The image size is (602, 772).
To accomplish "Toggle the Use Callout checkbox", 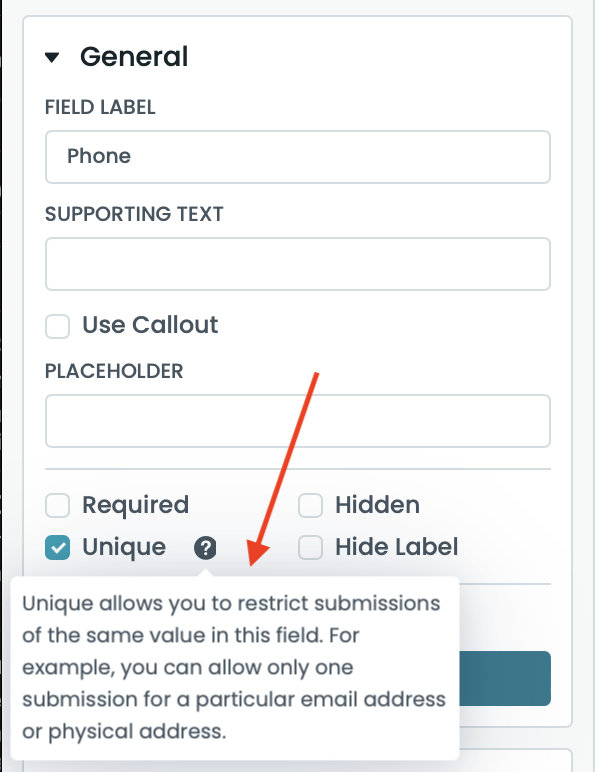I will [58, 325].
